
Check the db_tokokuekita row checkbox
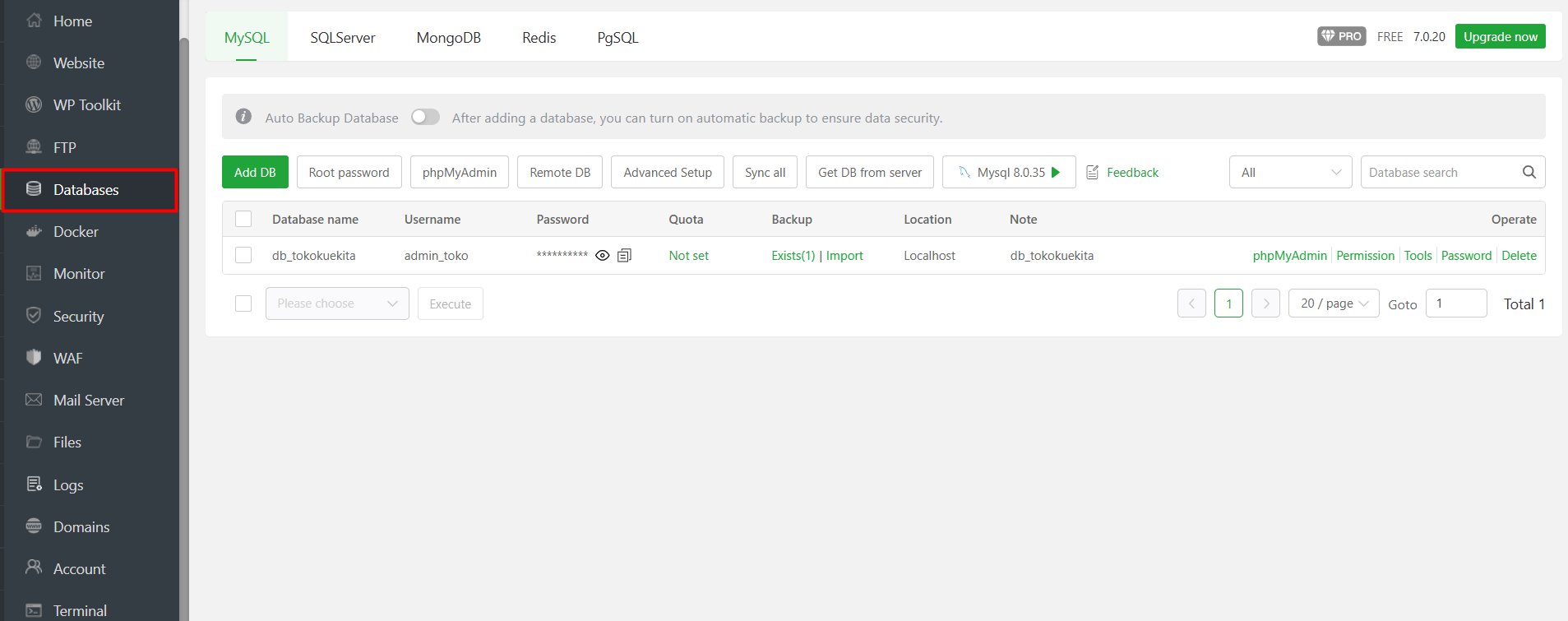click(243, 255)
